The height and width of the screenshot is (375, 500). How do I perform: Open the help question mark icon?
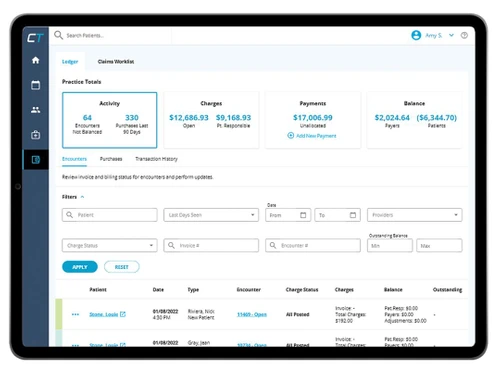click(x=464, y=35)
